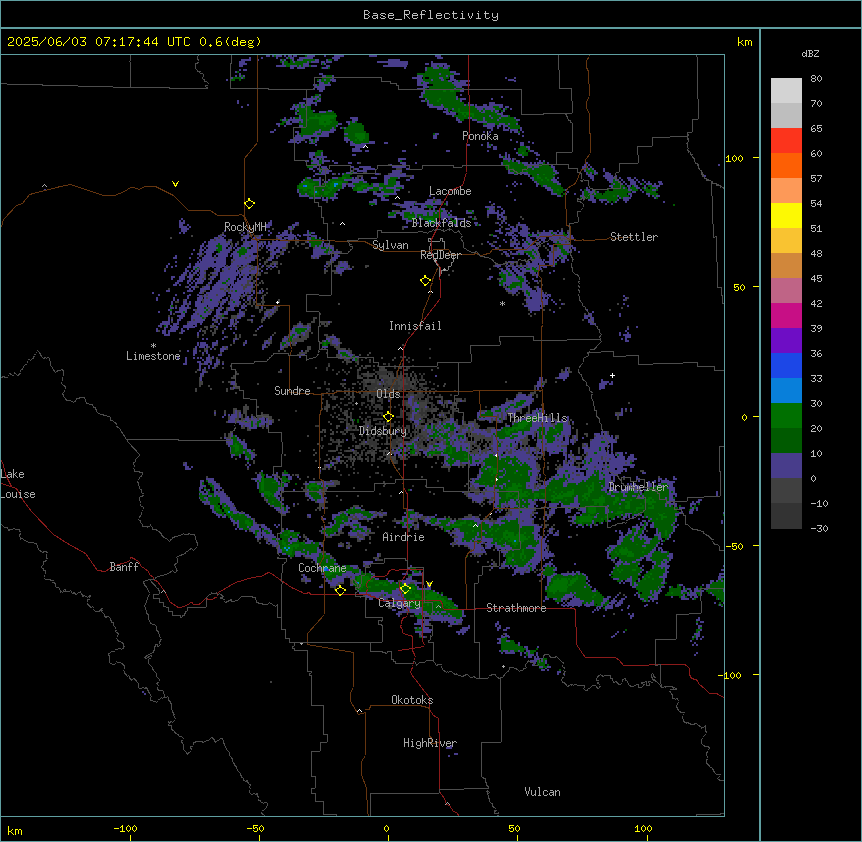Pick the royal blue swatch in dBZ legend
The height and width of the screenshot is (842, 862).
786,365
